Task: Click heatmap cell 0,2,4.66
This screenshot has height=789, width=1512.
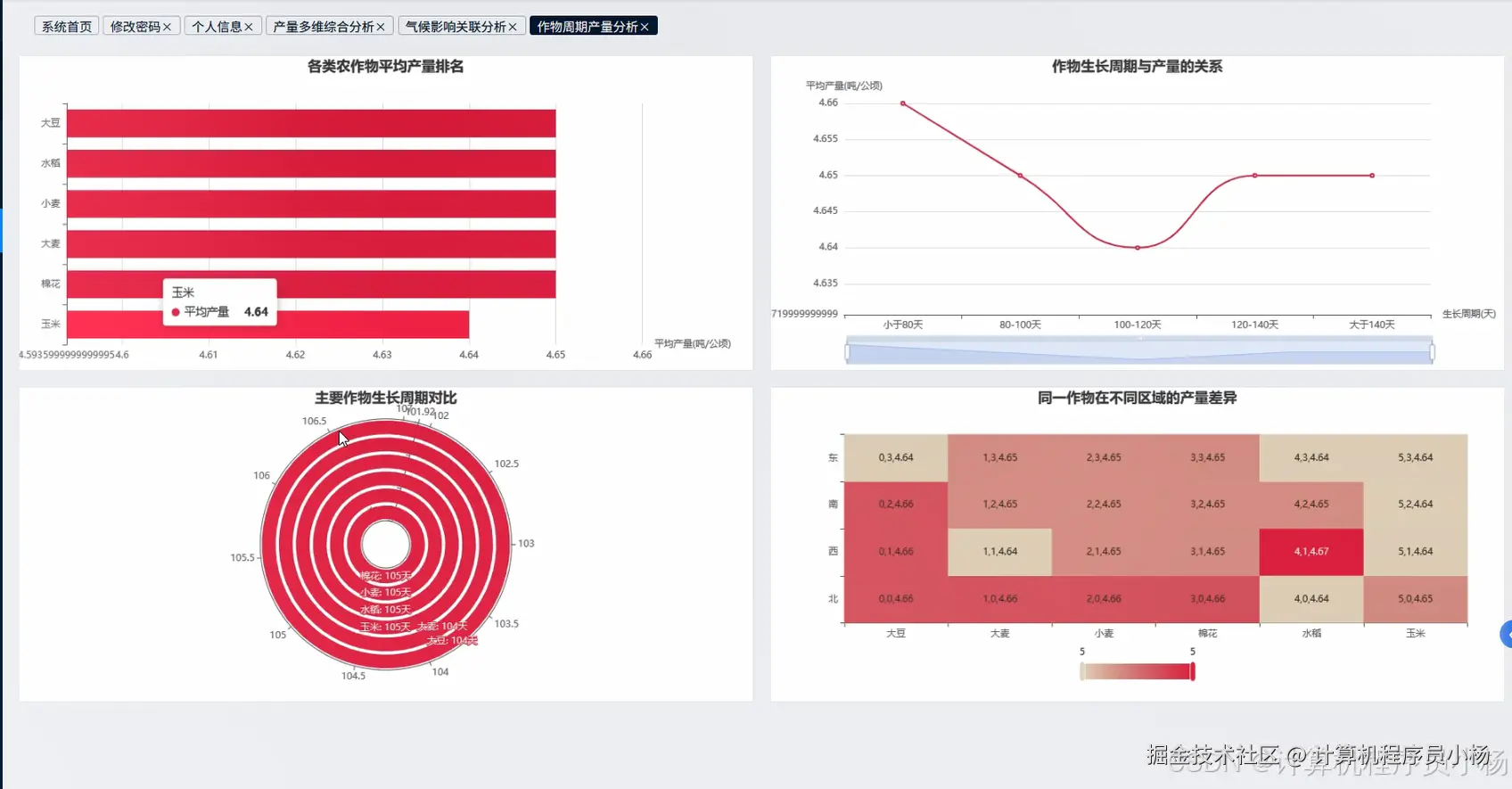Action: coord(896,505)
